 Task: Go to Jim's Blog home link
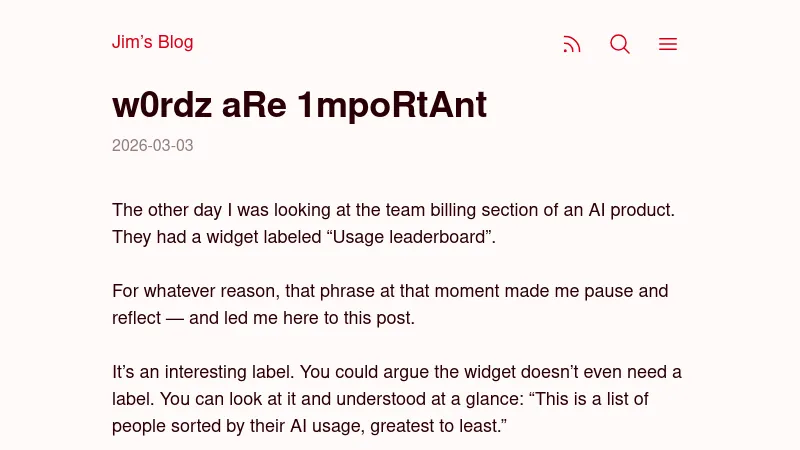click(x=153, y=42)
